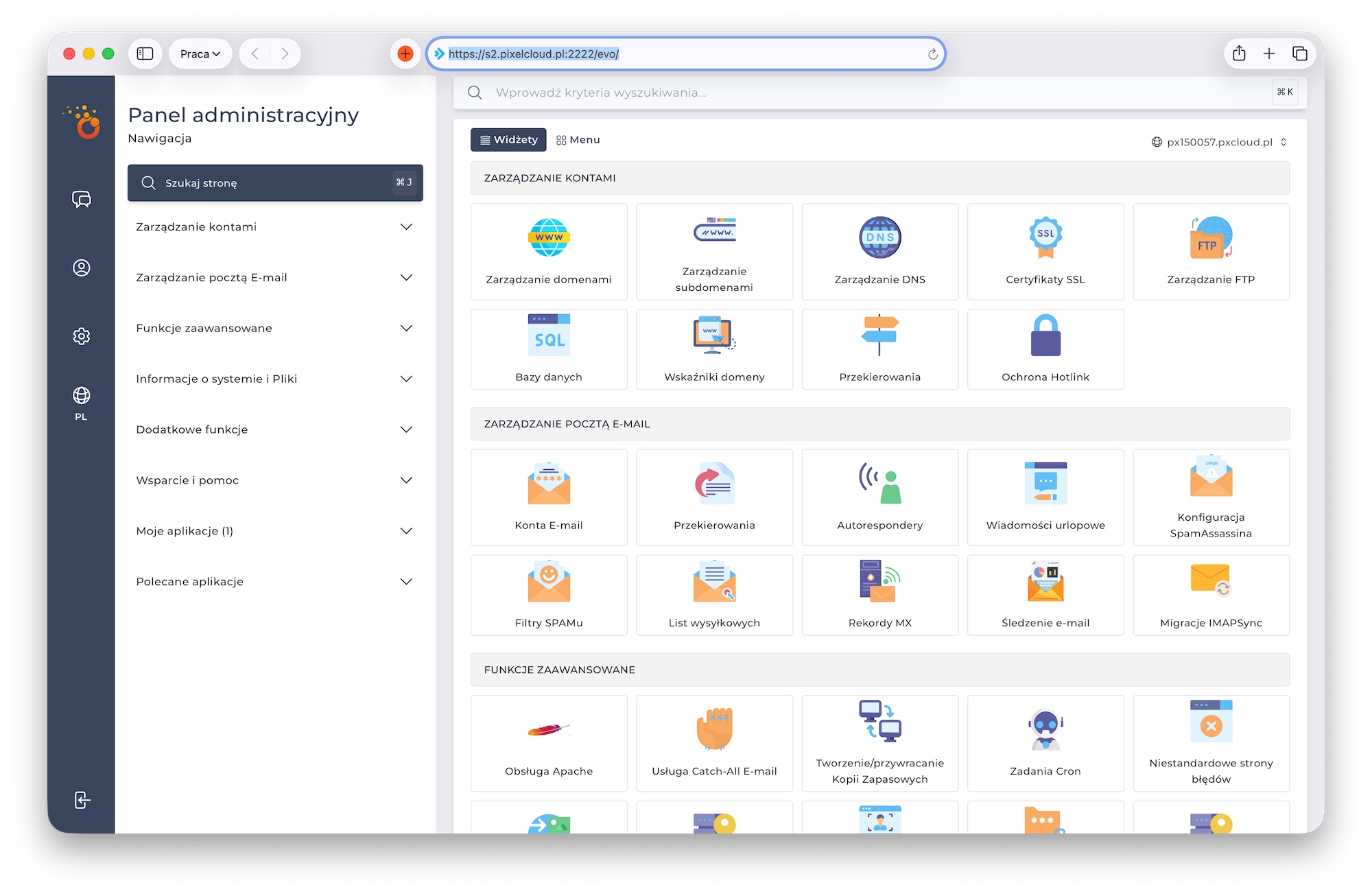The image size is (1372, 896).
Task: Open Autorespondery
Action: click(879, 497)
